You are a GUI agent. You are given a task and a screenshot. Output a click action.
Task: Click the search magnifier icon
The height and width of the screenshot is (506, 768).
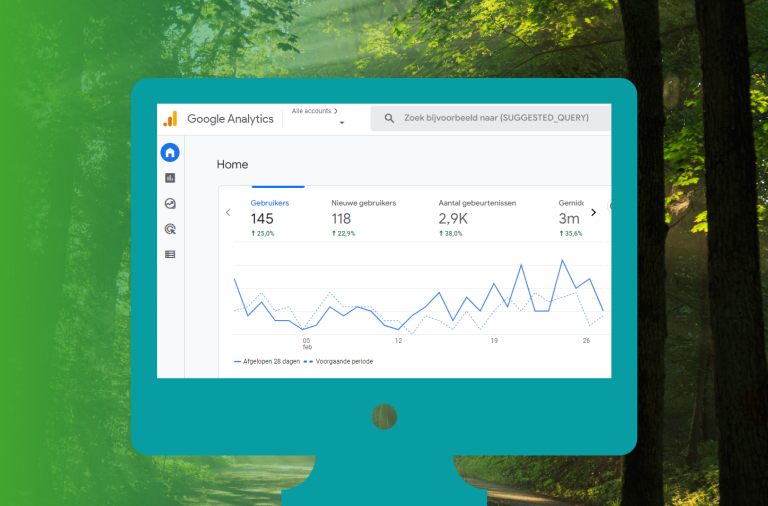tap(388, 118)
